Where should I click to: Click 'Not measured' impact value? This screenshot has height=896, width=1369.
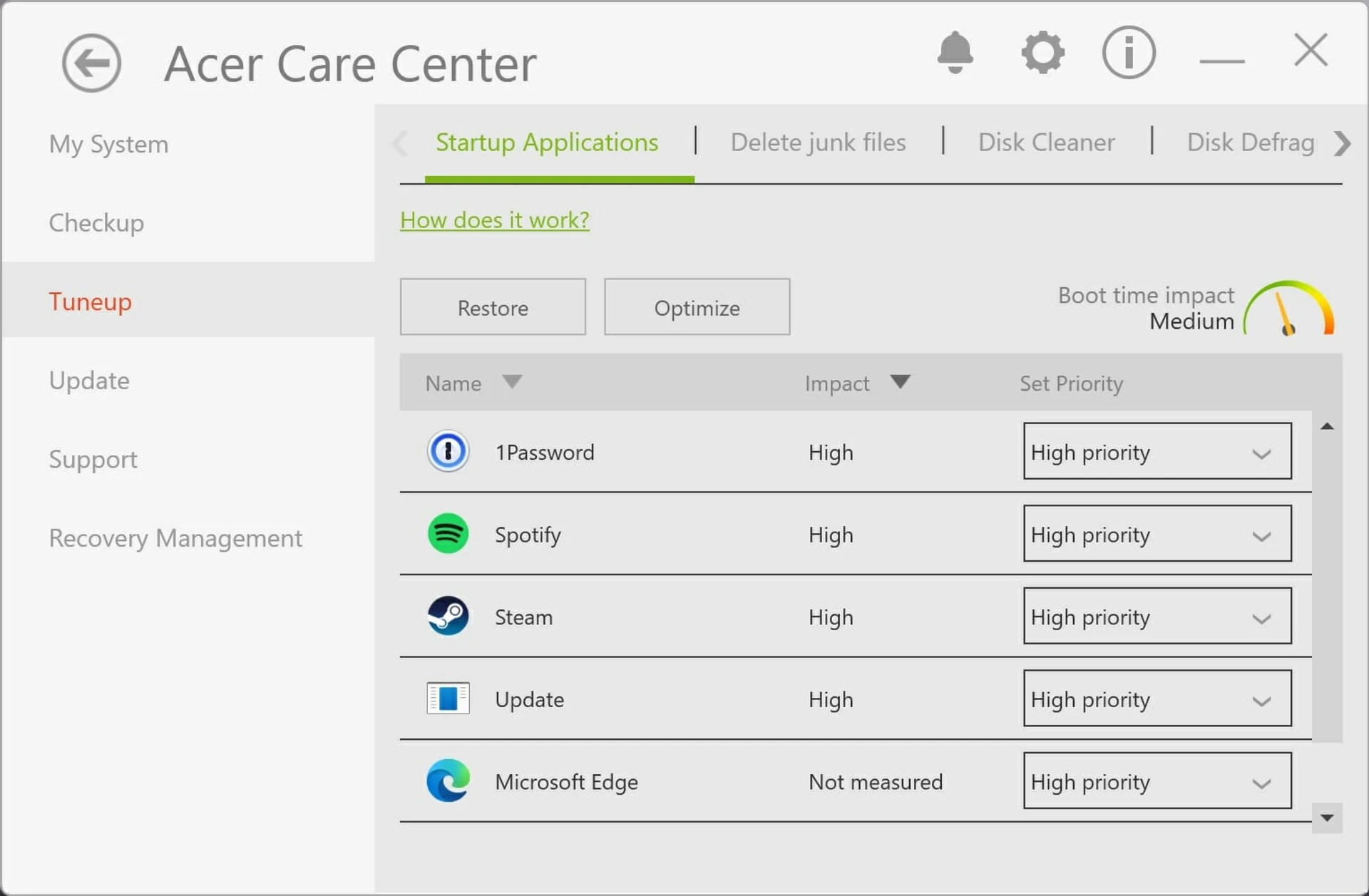pos(876,782)
